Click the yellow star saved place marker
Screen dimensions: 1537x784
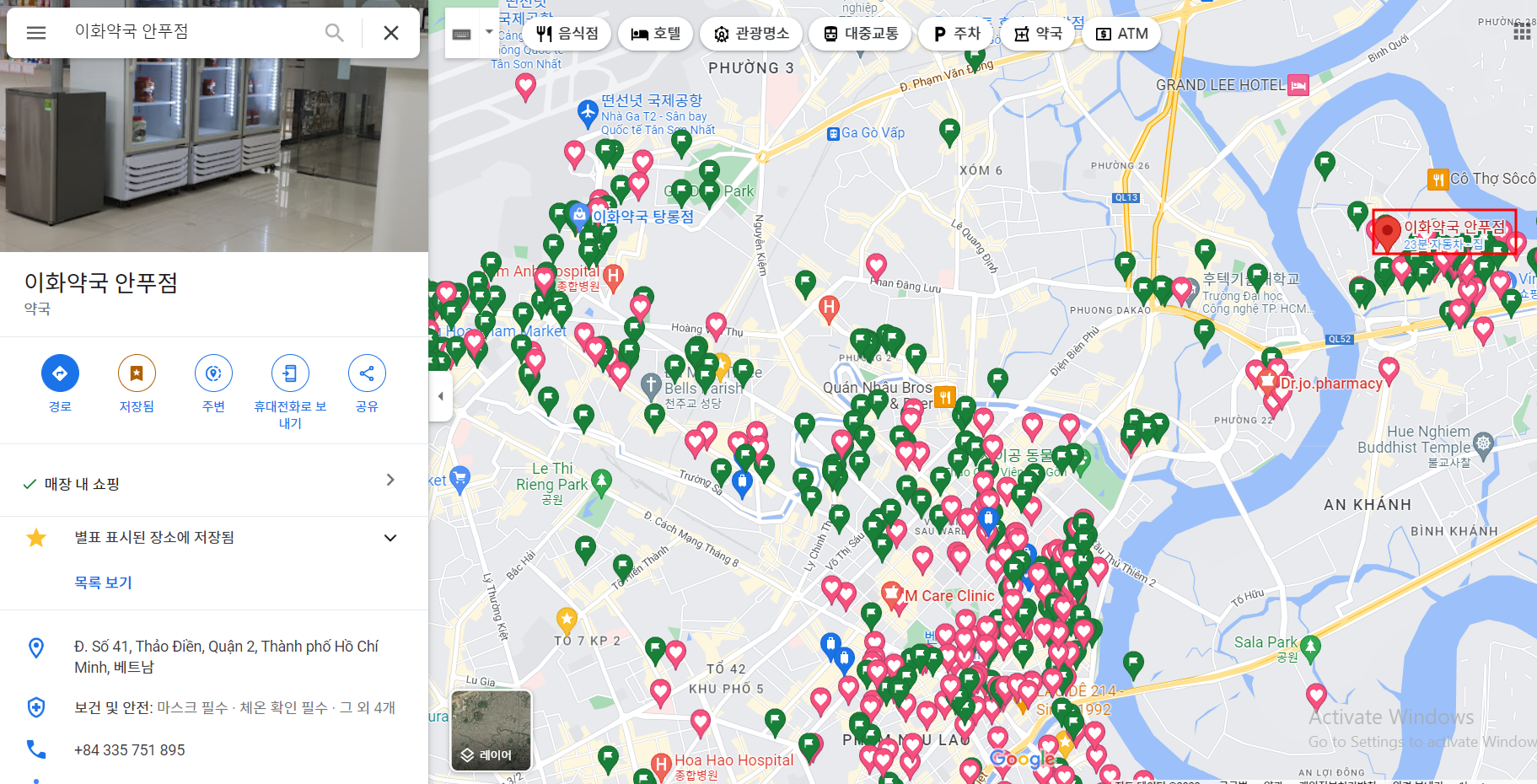[567, 621]
